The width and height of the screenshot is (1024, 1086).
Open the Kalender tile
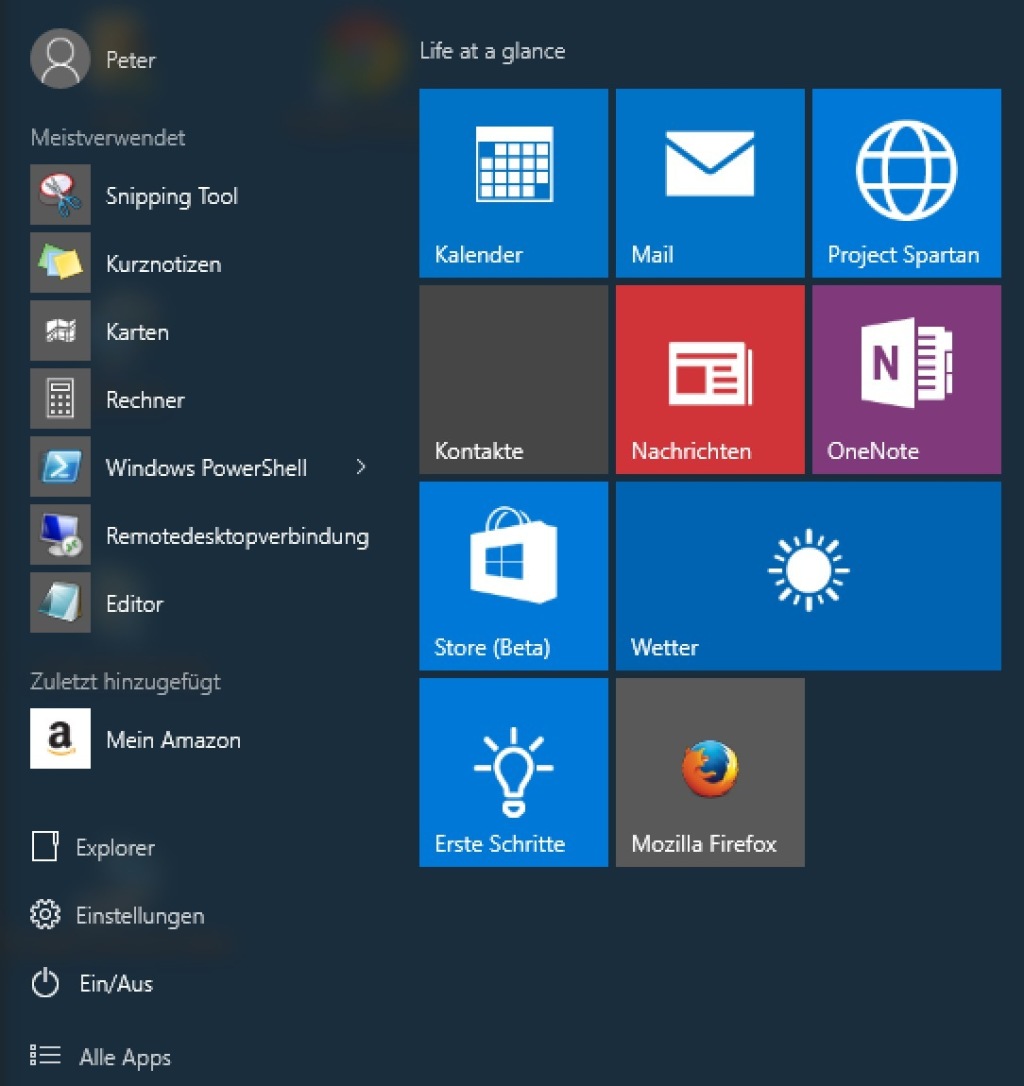pyautogui.click(x=513, y=183)
